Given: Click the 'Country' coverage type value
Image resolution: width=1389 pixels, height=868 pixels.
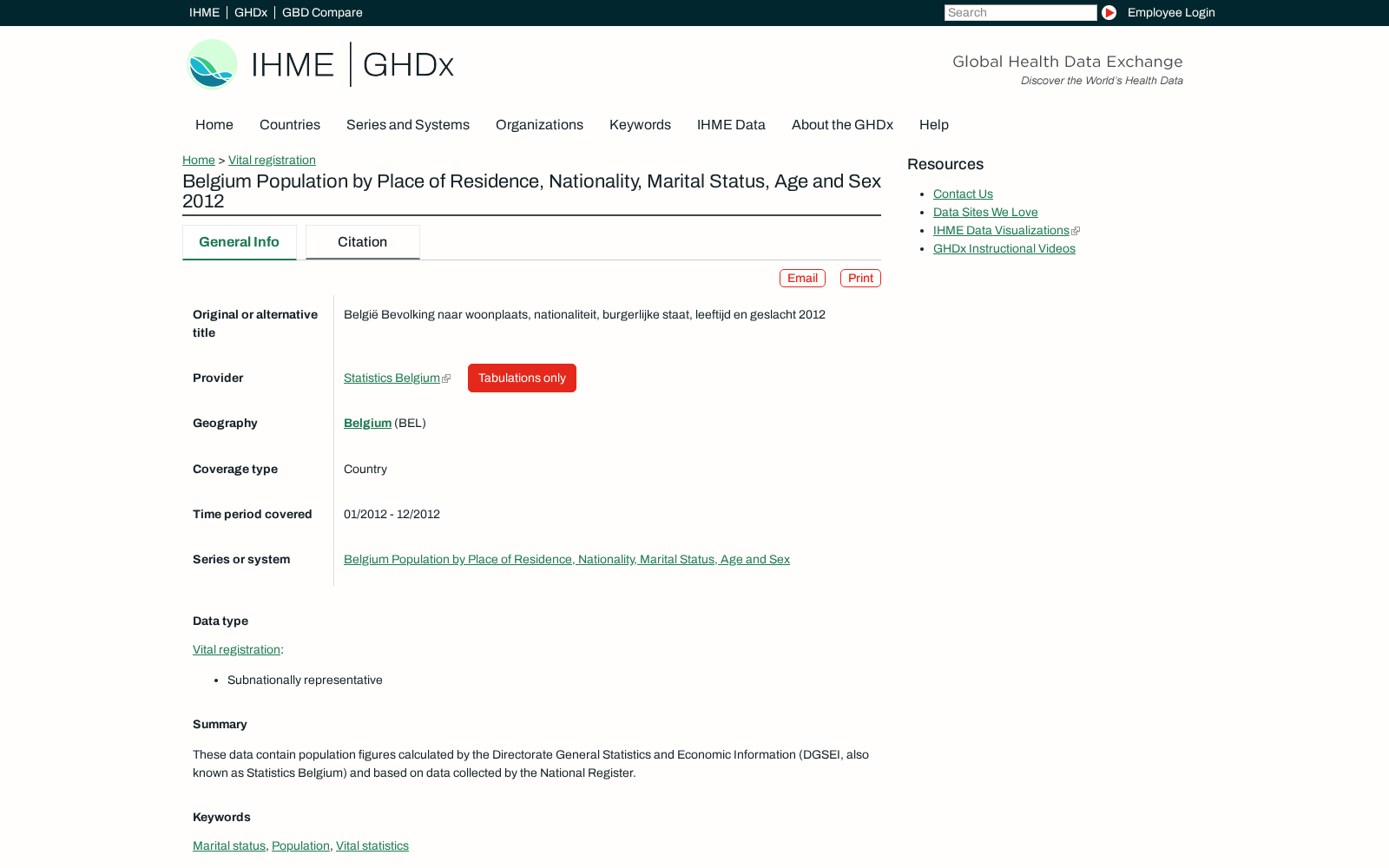Looking at the screenshot, I should point(365,469).
